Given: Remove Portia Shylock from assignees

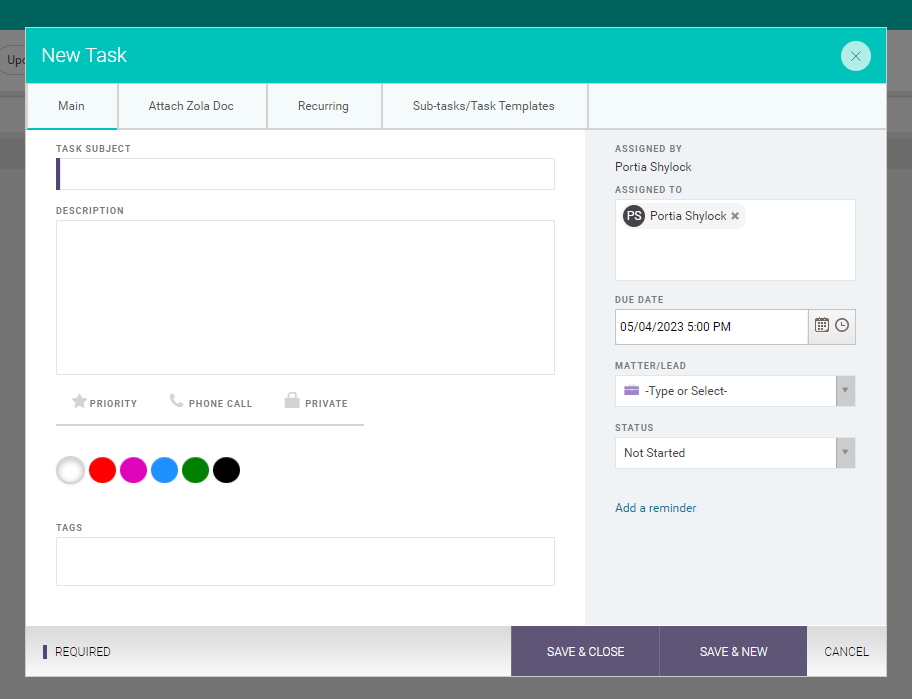Looking at the screenshot, I should [735, 216].
